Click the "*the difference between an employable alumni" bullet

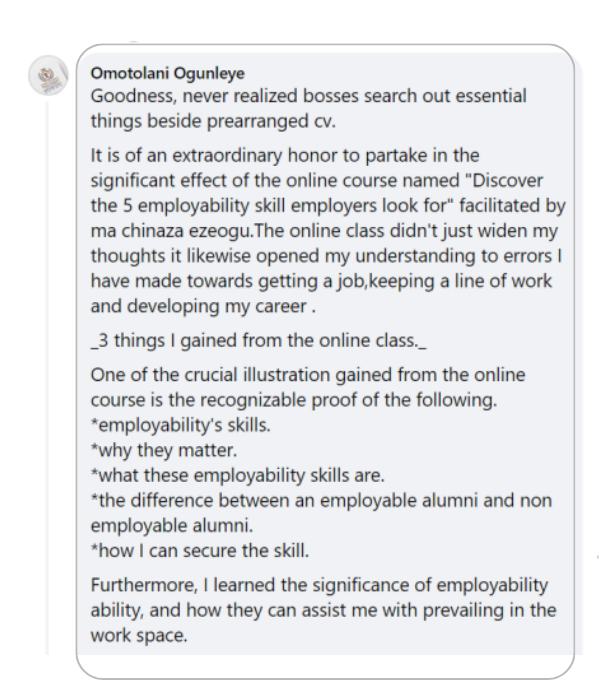[x=320, y=499]
